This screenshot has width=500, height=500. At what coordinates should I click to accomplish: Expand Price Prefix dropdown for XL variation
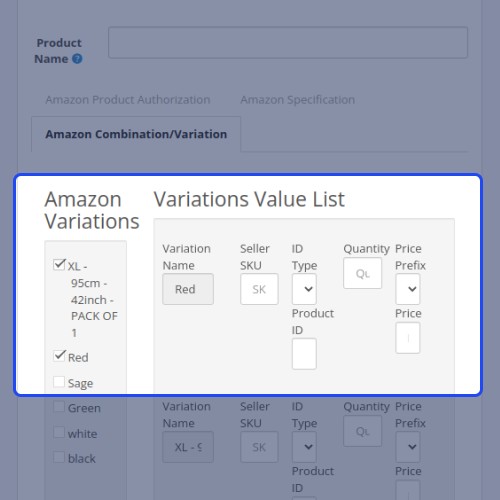(408, 447)
